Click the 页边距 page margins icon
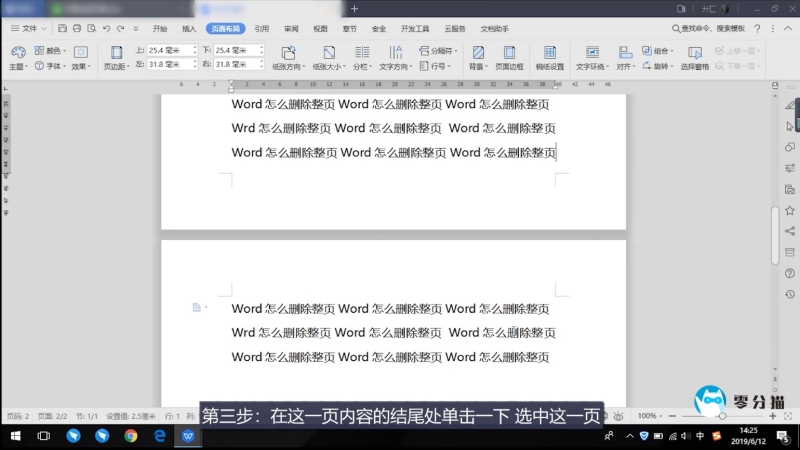Screen dimensions: 800x450 (x=116, y=56)
